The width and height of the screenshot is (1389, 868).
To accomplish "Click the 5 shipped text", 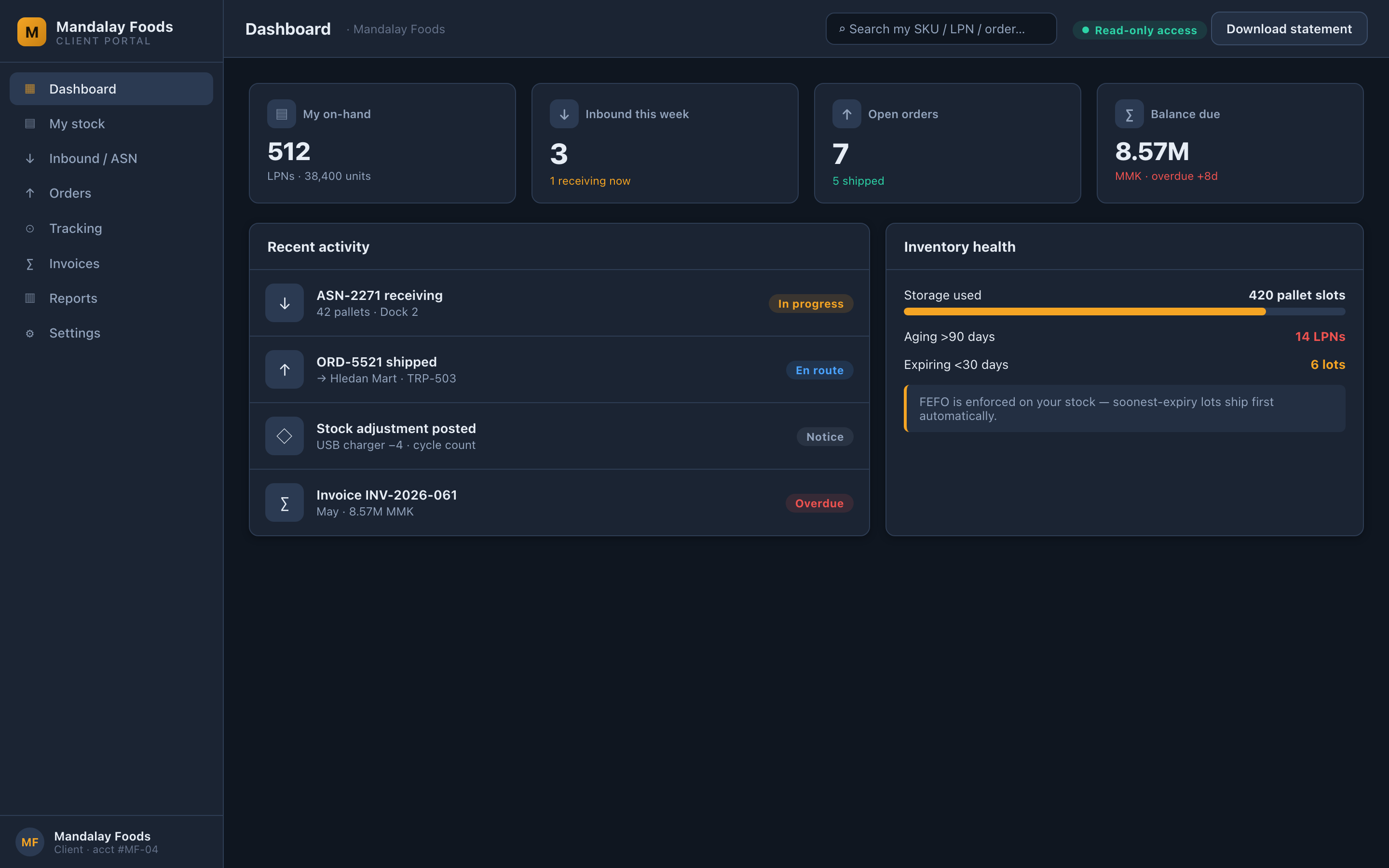I will coord(858,181).
